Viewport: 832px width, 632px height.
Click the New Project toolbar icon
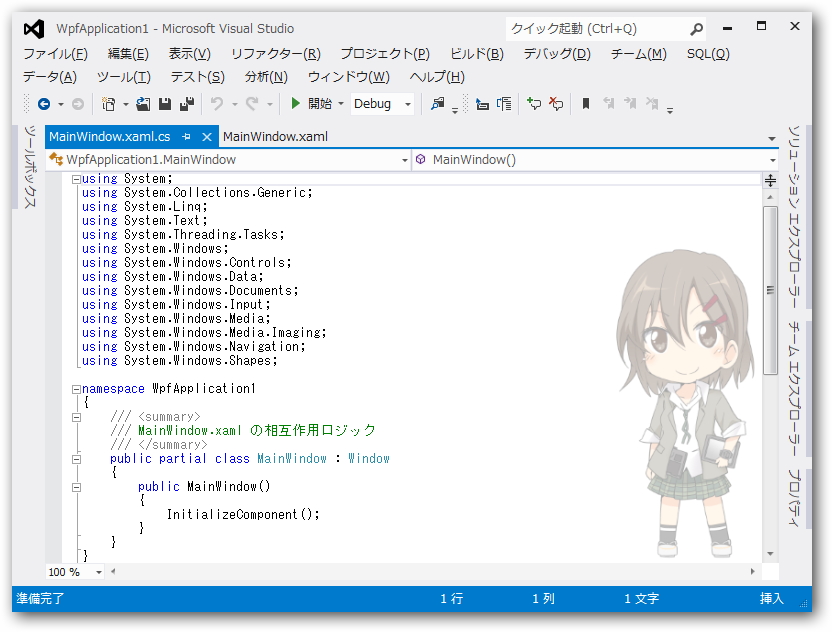(x=108, y=104)
